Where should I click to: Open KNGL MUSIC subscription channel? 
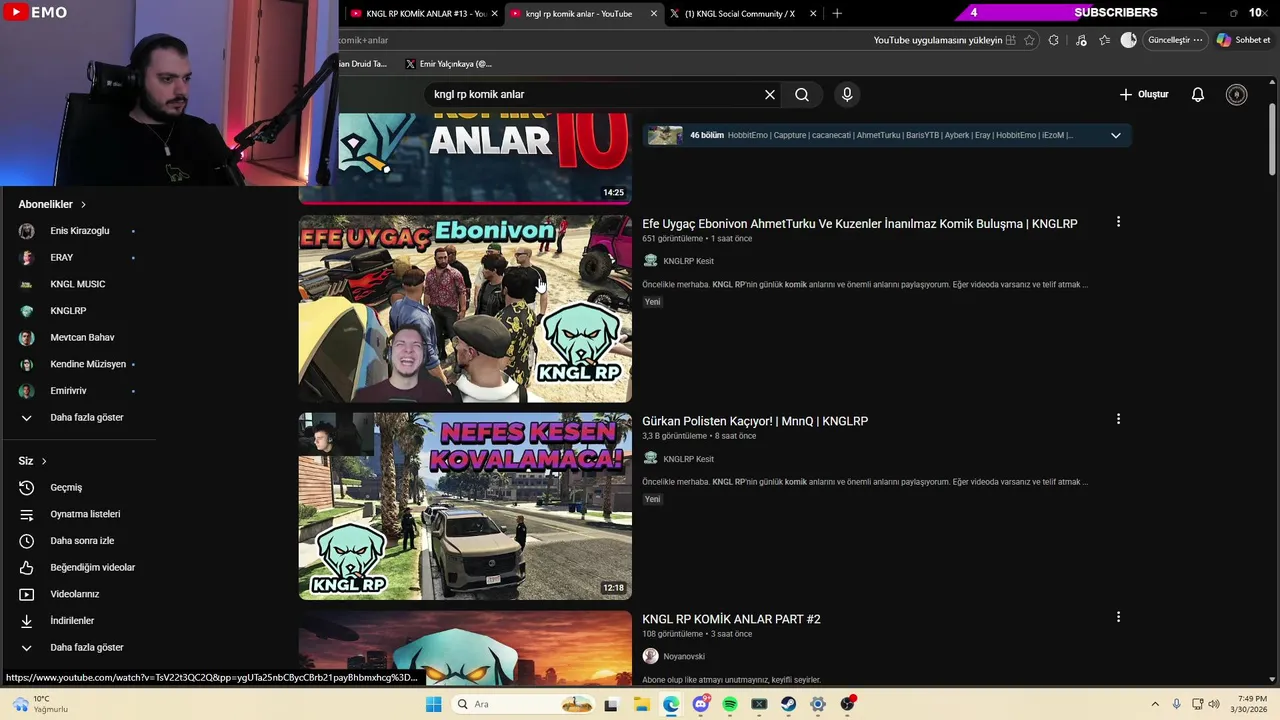click(77, 284)
